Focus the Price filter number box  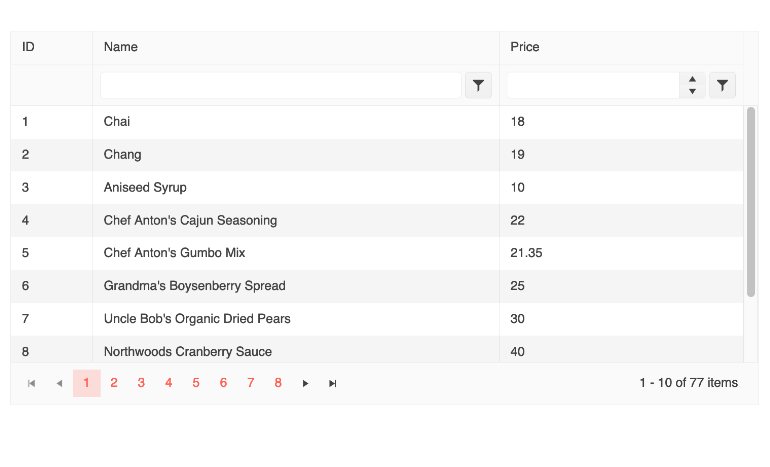pos(593,85)
